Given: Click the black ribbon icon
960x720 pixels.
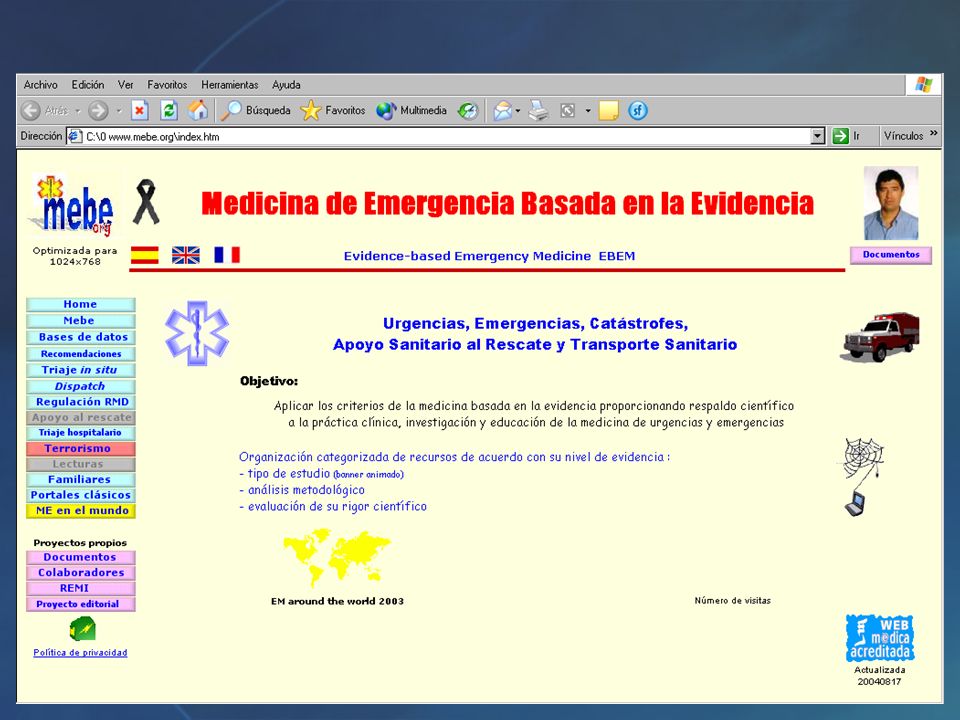Looking at the screenshot, I should coord(146,201).
